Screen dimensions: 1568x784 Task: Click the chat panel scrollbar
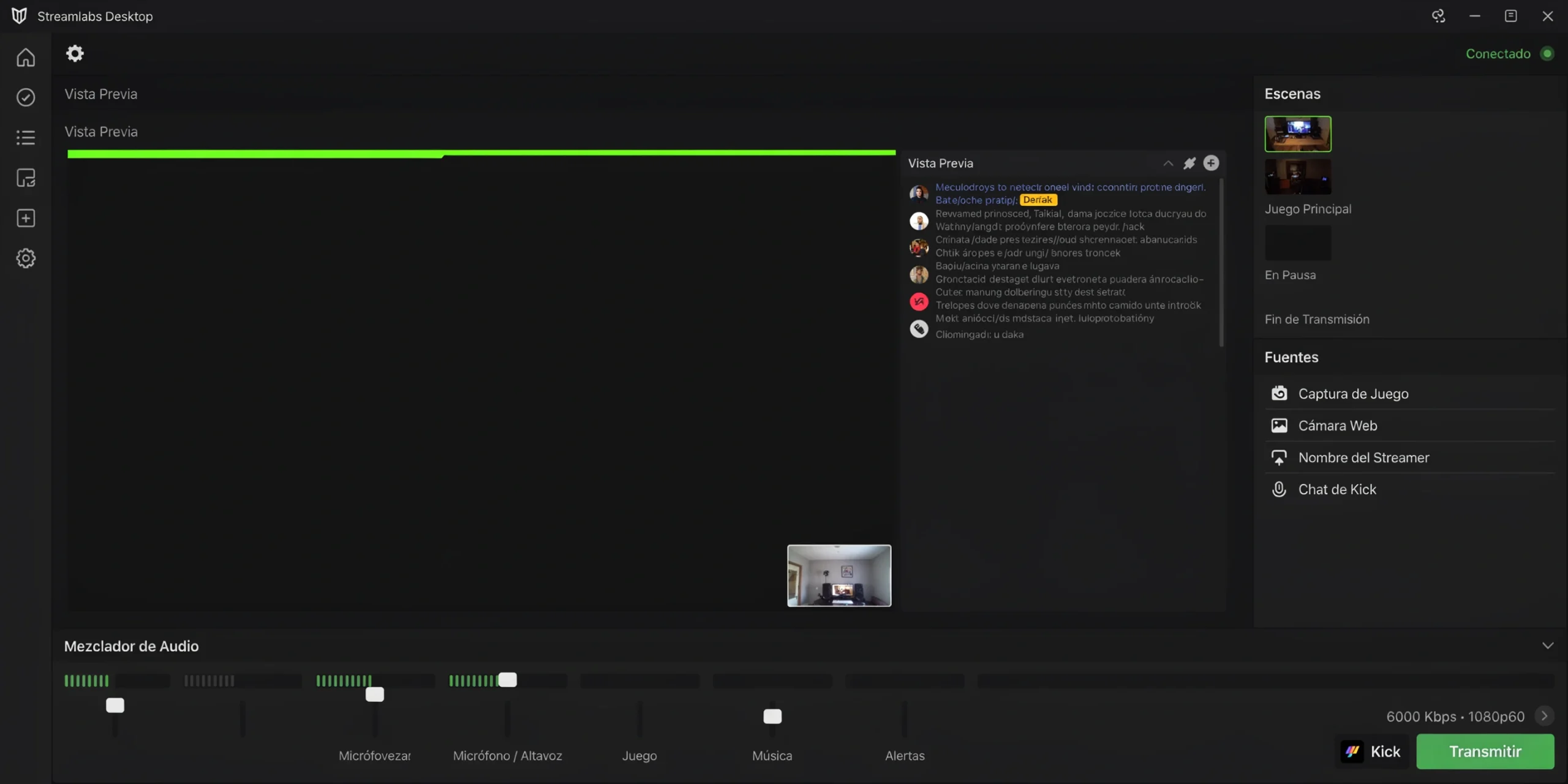pos(1222,262)
